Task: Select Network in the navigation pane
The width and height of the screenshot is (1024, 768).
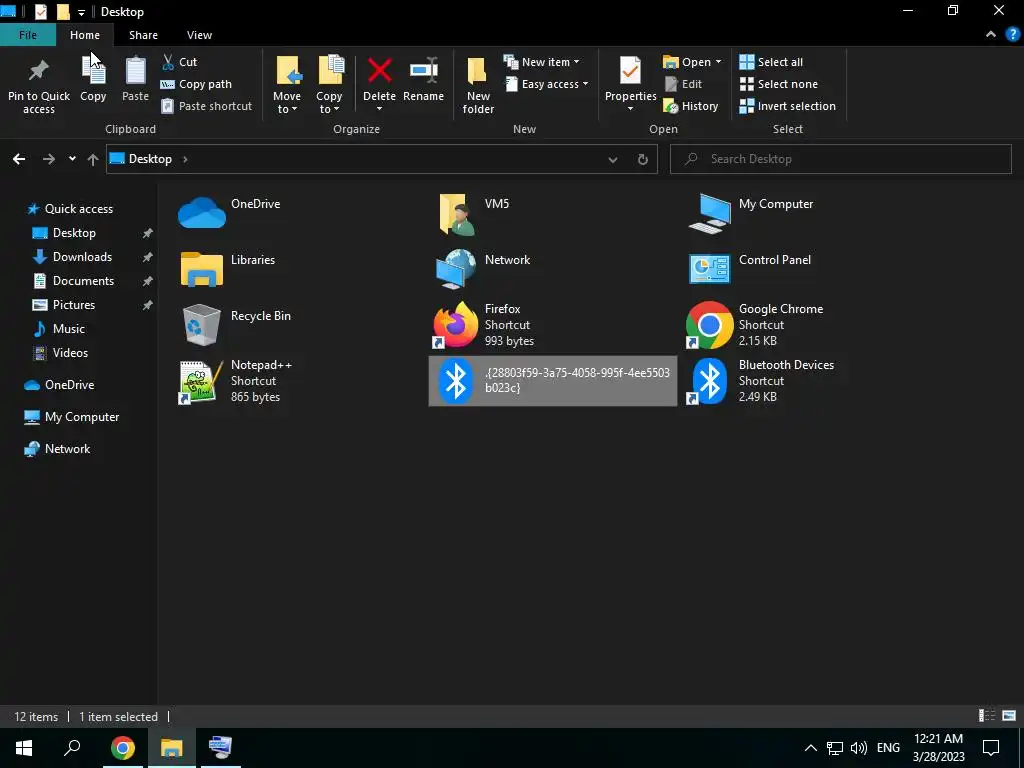Action: pyautogui.click(x=67, y=449)
